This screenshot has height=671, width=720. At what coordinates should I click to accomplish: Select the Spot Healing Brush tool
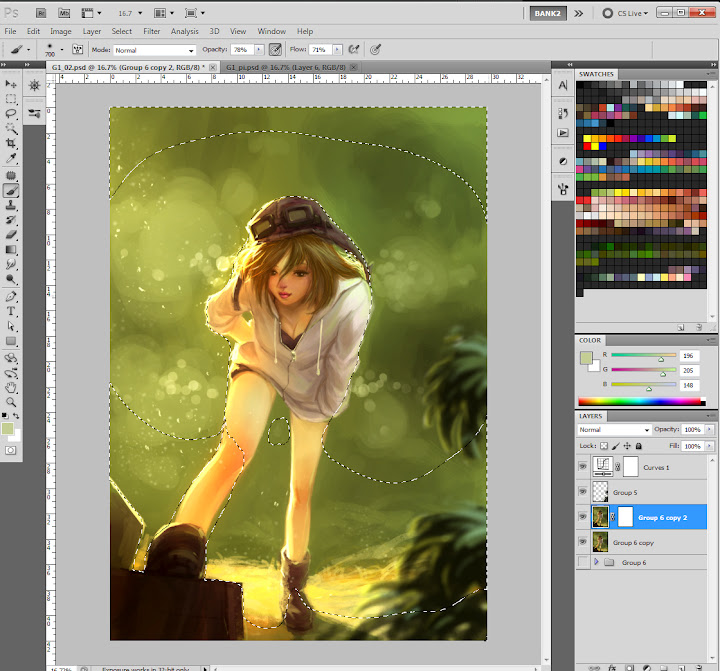pos(11,175)
